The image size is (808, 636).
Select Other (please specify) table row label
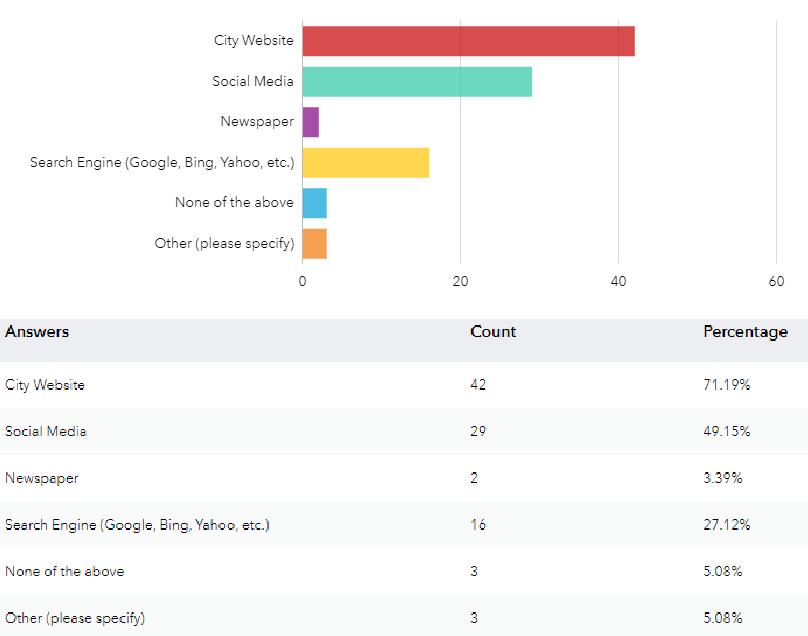pyautogui.click(x=75, y=618)
